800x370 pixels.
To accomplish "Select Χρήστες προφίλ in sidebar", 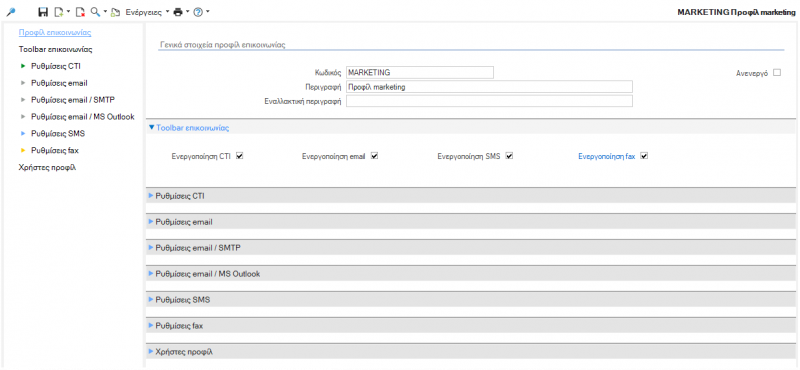I will [47, 167].
